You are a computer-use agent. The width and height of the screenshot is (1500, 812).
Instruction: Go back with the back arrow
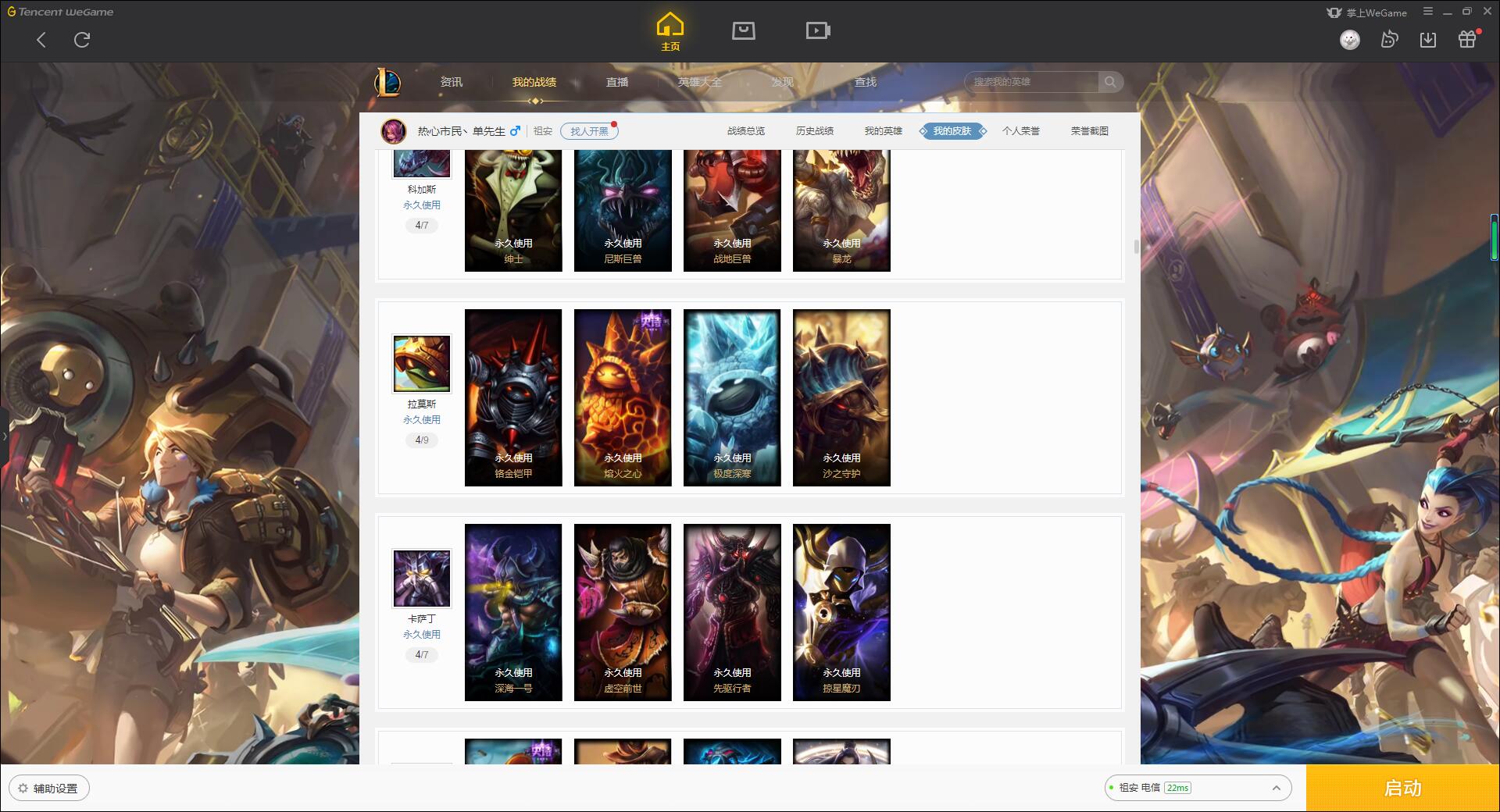coord(41,40)
